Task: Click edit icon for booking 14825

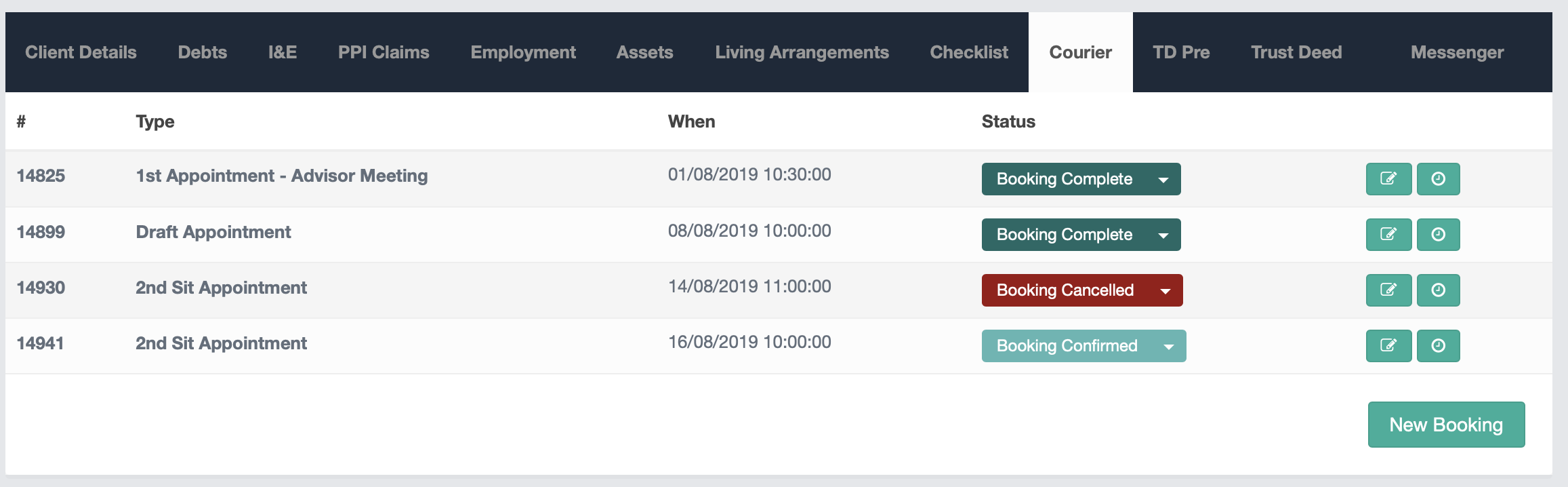Action: click(1388, 179)
